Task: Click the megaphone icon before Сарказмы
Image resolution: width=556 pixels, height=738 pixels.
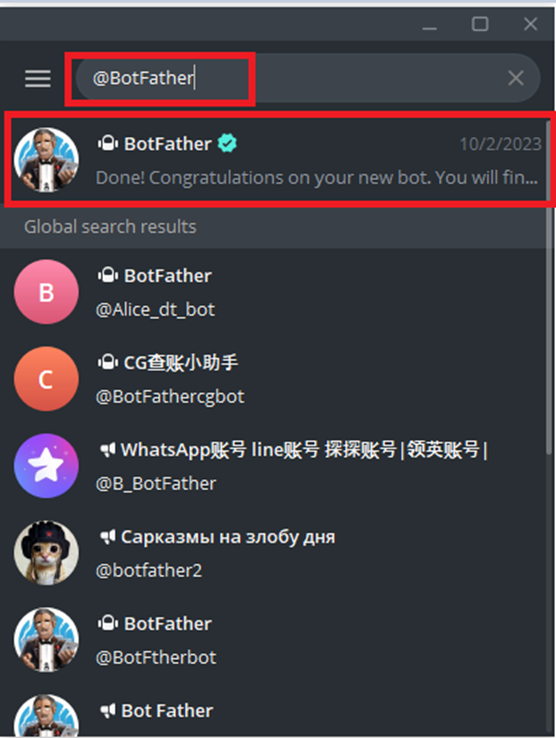Action: (108, 537)
